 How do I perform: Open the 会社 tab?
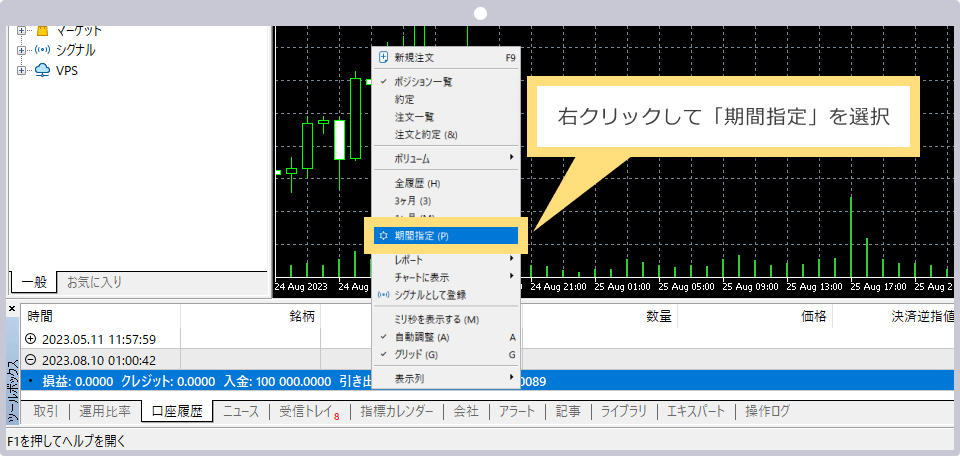point(466,411)
